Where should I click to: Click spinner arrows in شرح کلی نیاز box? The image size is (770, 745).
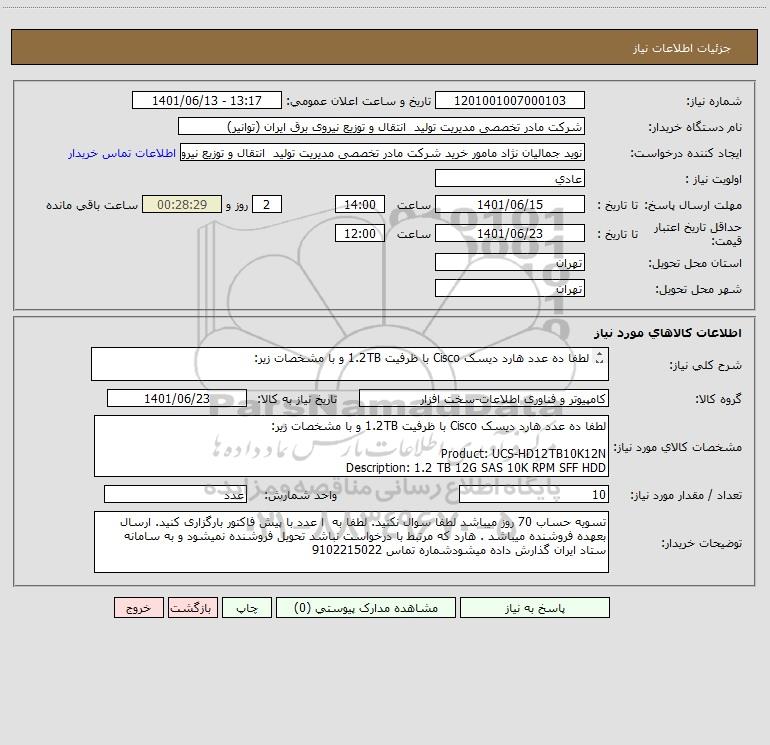tap(599, 359)
